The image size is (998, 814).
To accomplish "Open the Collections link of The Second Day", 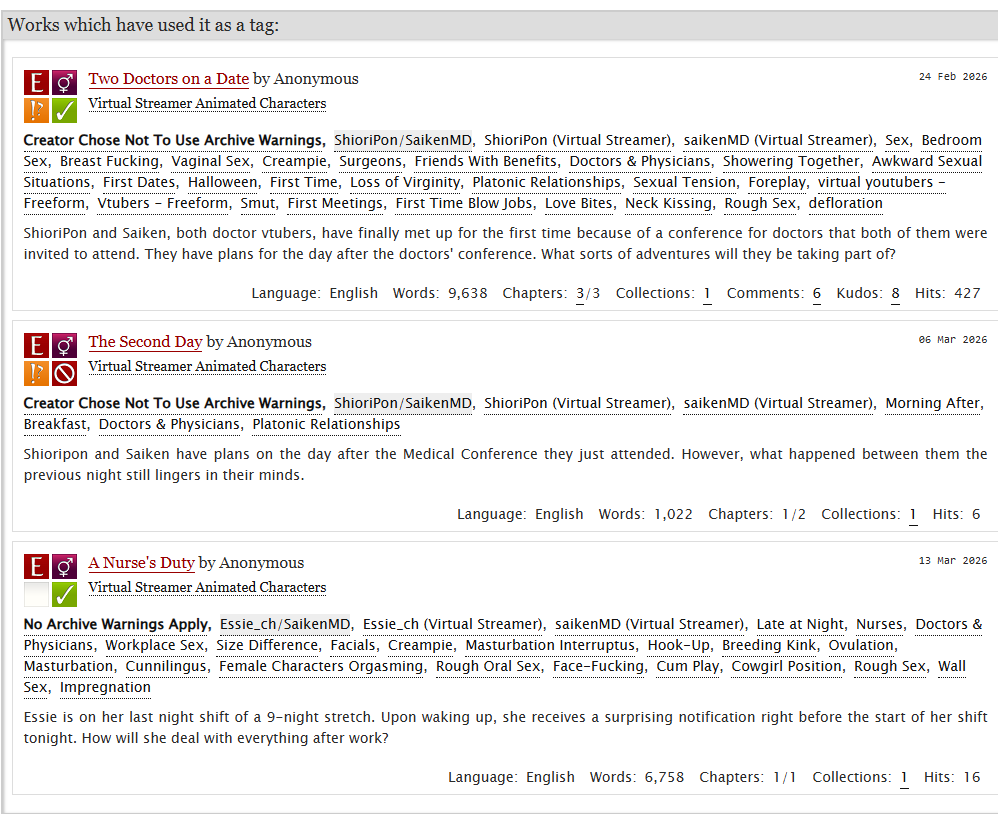I will [913, 515].
